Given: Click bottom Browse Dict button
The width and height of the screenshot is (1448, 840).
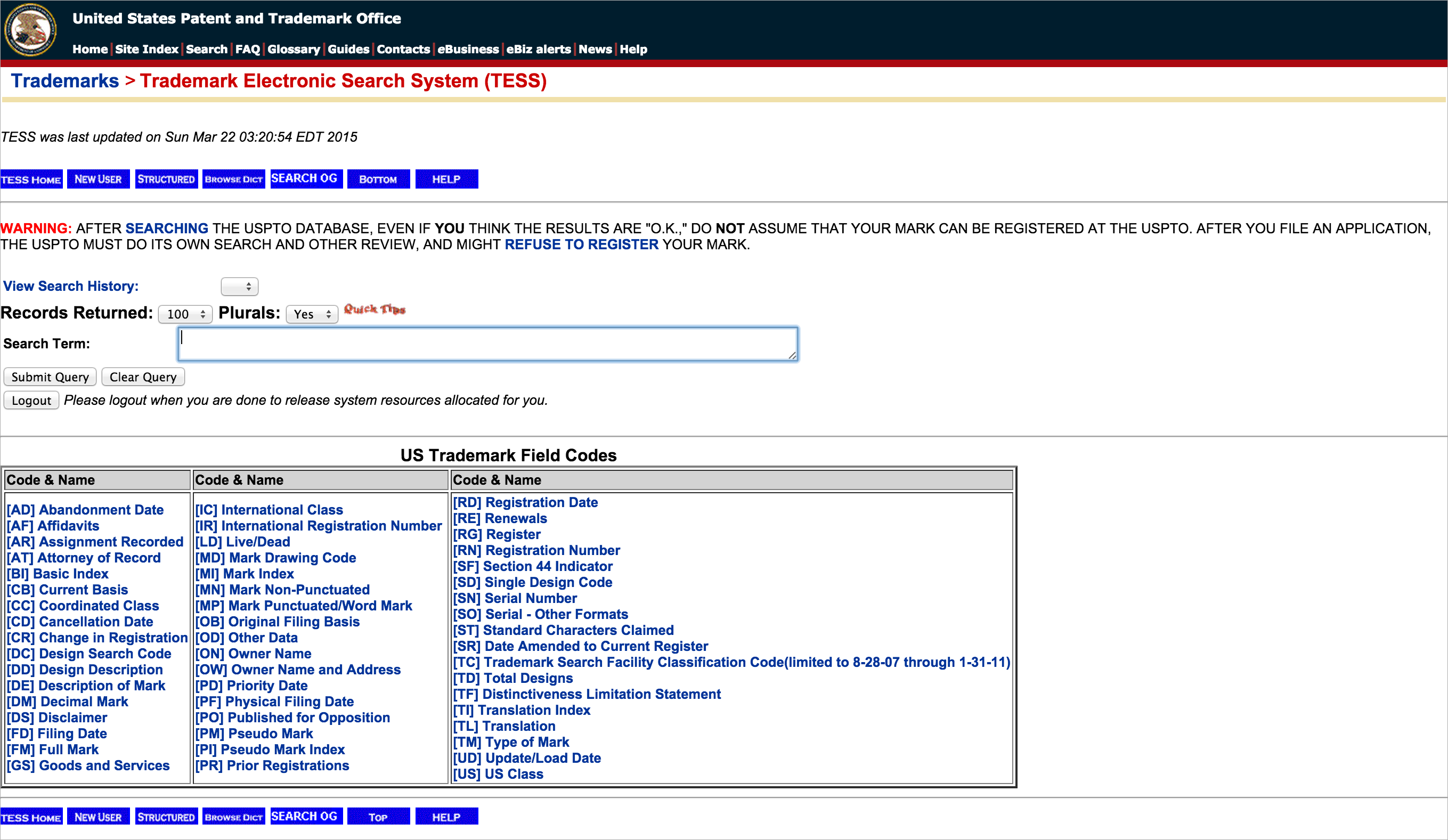Looking at the screenshot, I should click(x=234, y=817).
